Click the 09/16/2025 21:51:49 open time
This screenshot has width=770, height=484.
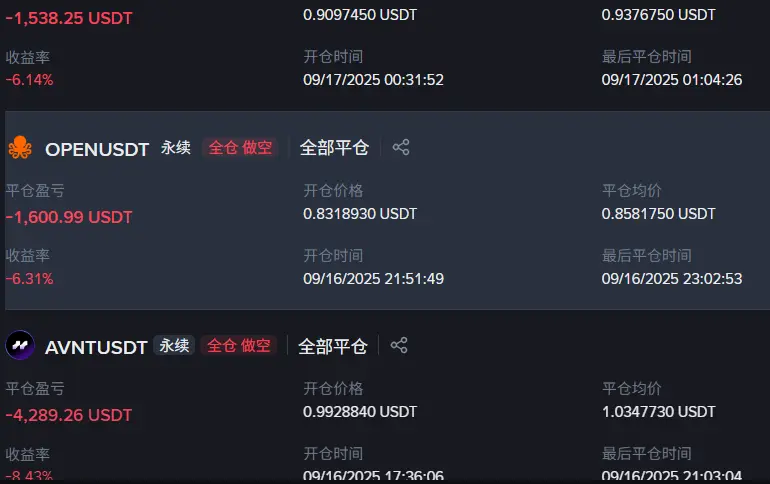coord(373,279)
